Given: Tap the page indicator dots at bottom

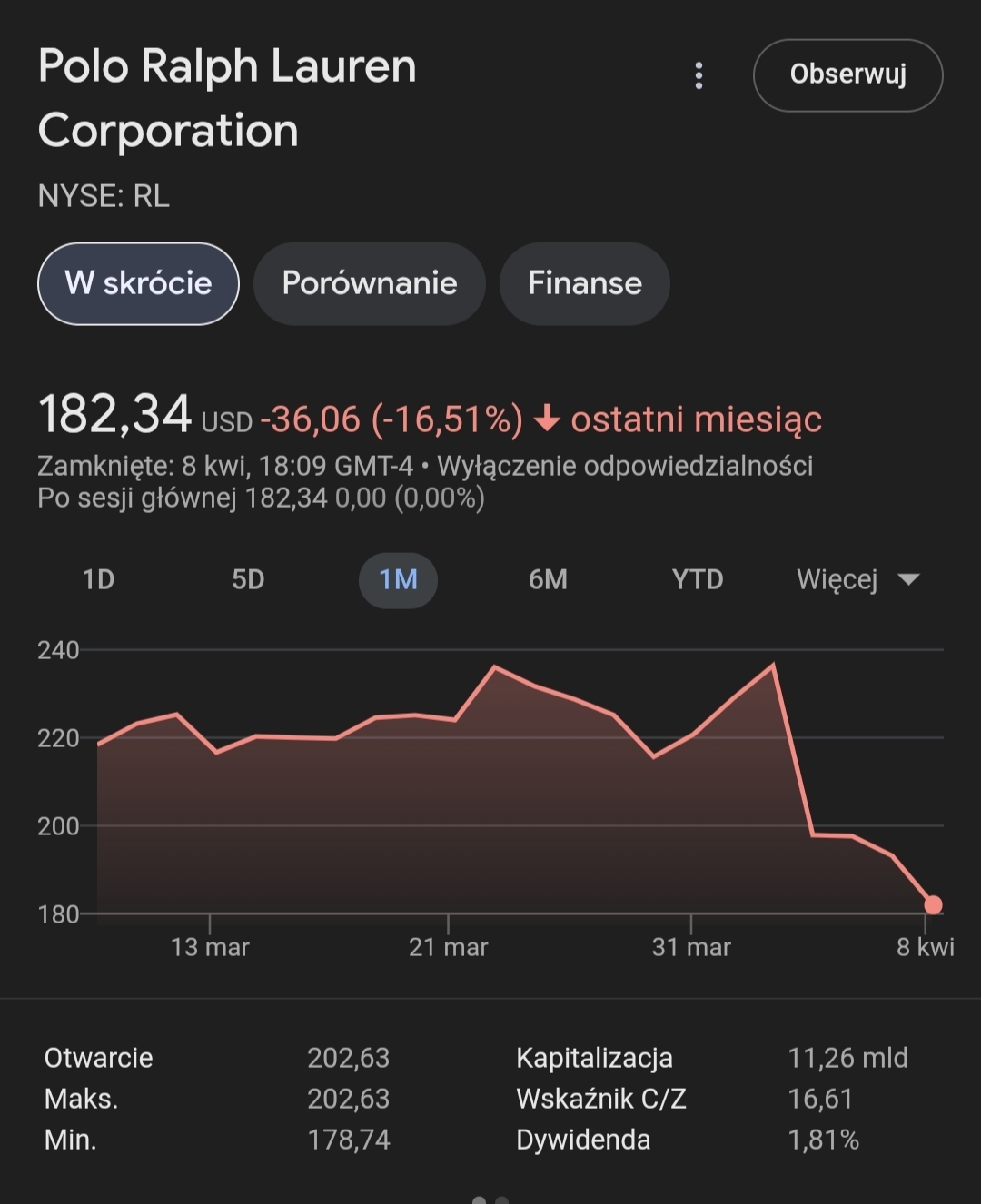Looking at the screenshot, I should coord(490,1199).
